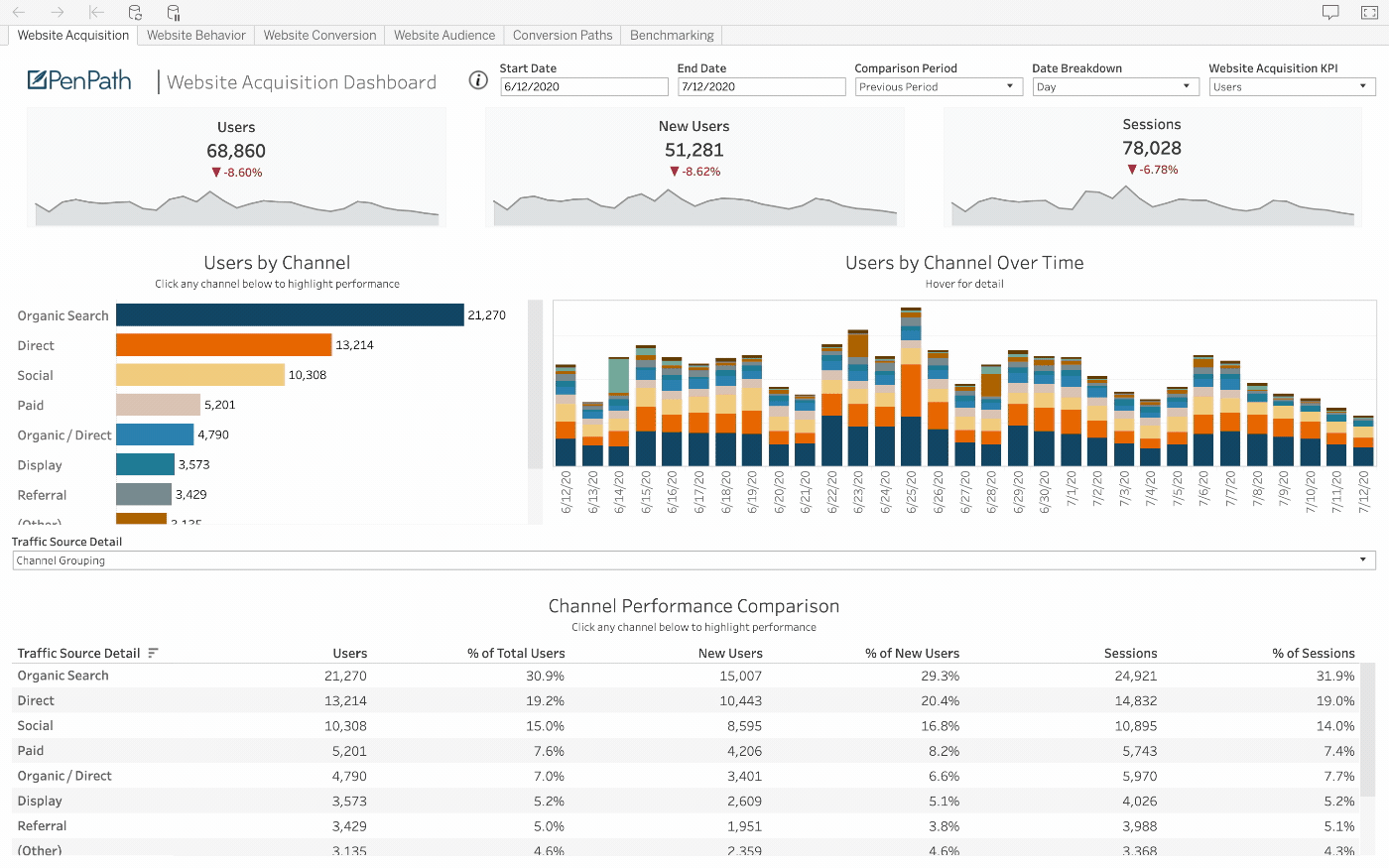Click the 6/12/20 x-axis date label
The width and height of the screenshot is (1389, 868).
click(x=567, y=491)
